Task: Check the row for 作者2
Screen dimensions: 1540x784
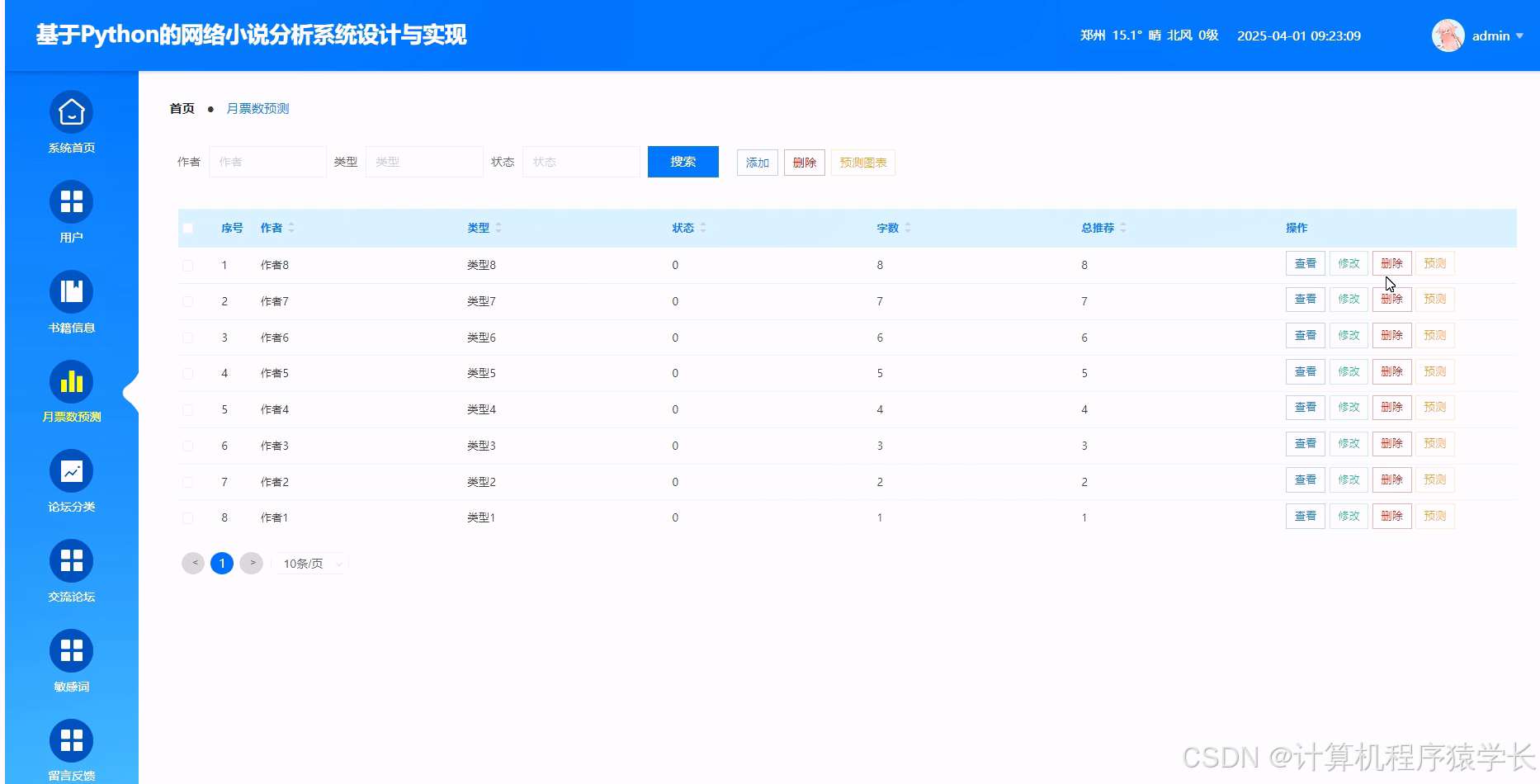Action: tap(187, 482)
